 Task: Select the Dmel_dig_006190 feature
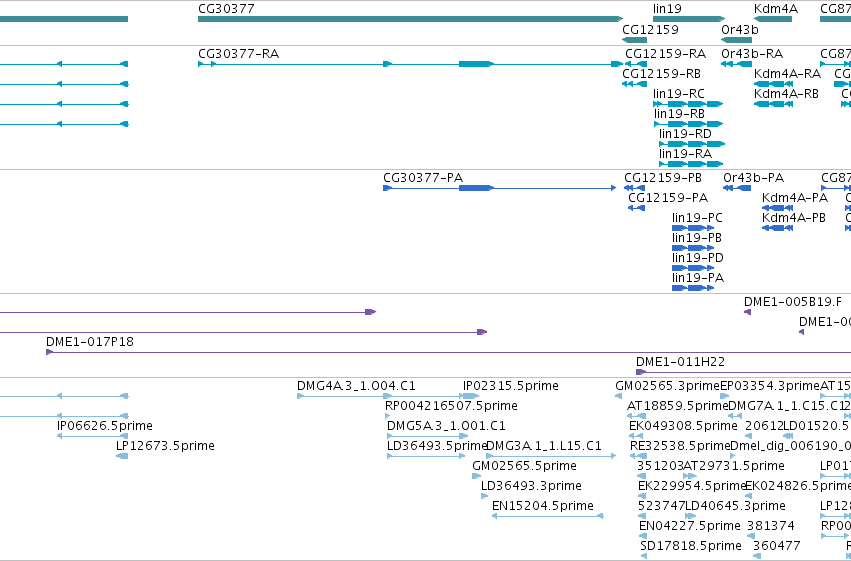coord(735,457)
